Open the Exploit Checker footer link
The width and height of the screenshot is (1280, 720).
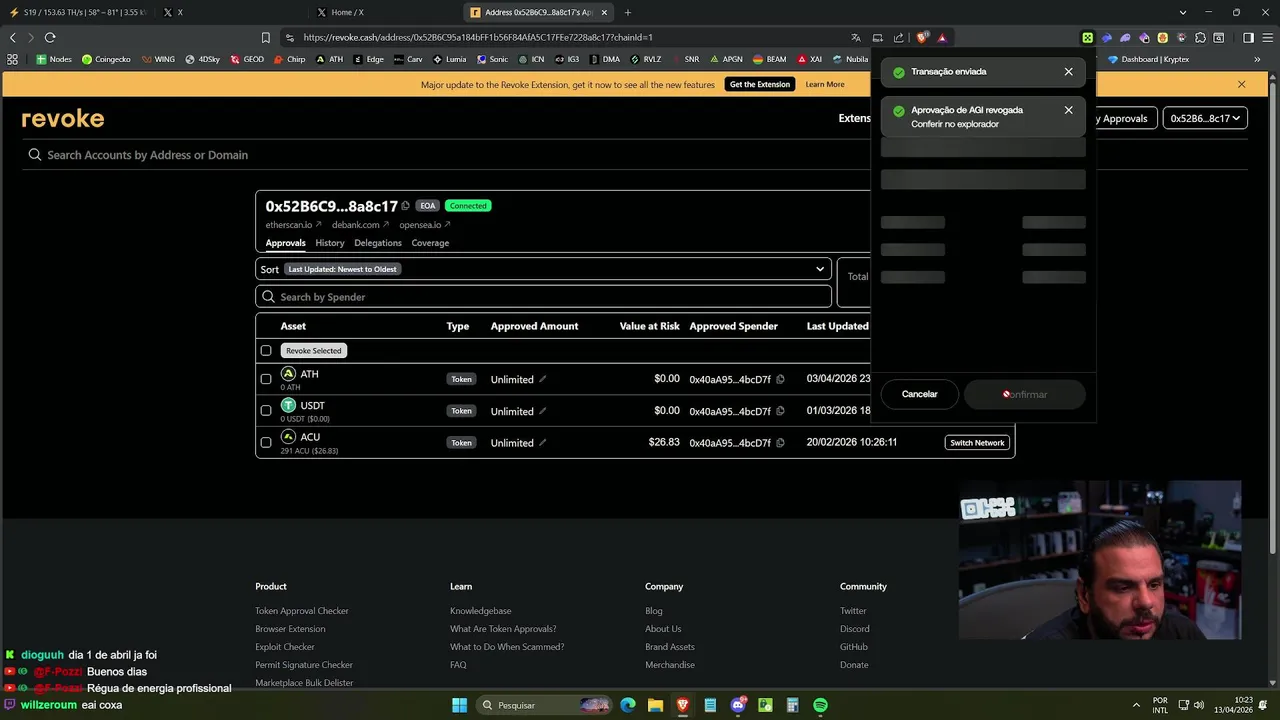click(285, 647)
